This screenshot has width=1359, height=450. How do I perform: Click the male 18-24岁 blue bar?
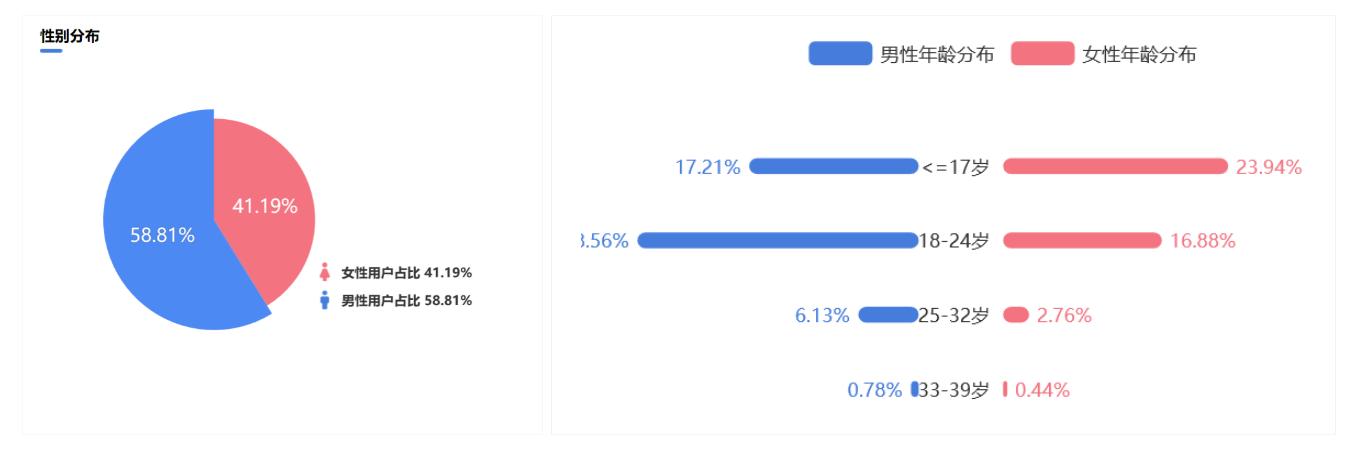pyautogui.click(x=777, y=240)
